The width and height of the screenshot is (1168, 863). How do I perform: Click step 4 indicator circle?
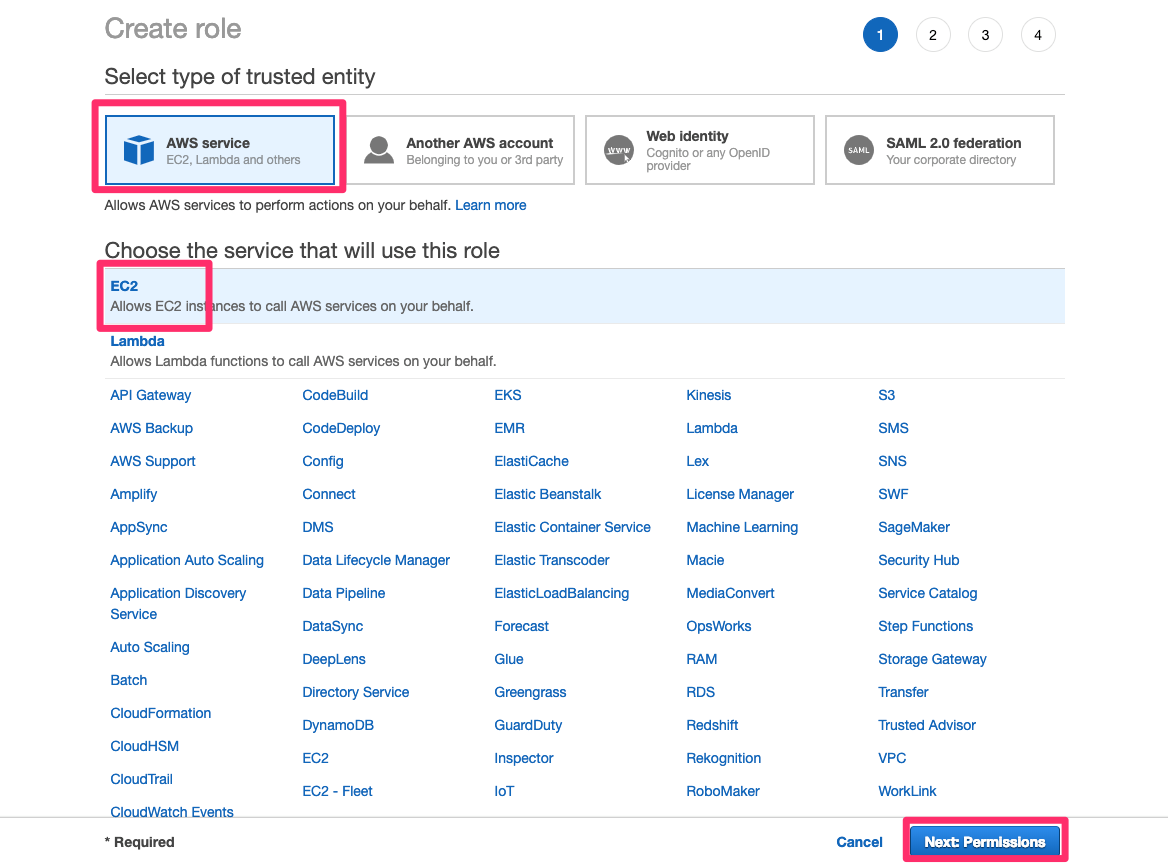coord(1038,34)
